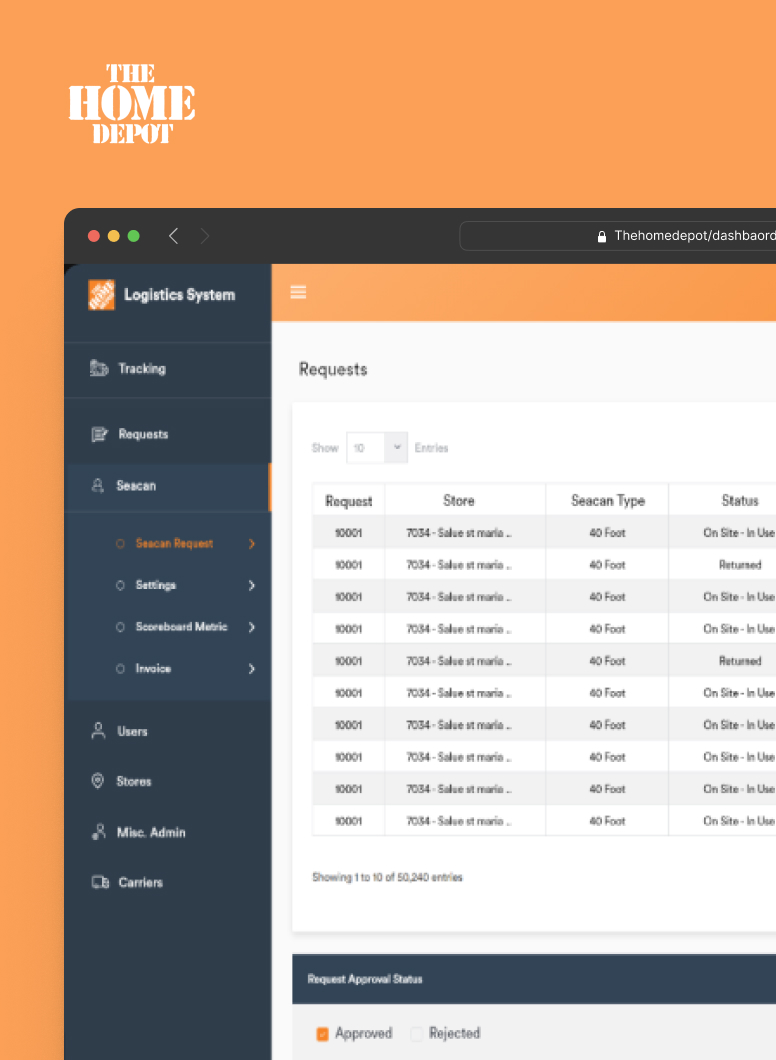
Task: Expand Scoreboard Metric chevron
Action: [251, 627]
